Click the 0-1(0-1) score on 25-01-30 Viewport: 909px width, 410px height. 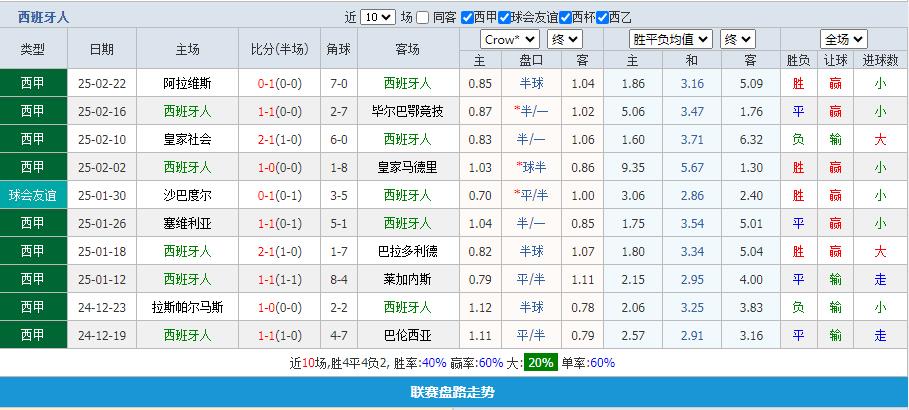point(280,195)
